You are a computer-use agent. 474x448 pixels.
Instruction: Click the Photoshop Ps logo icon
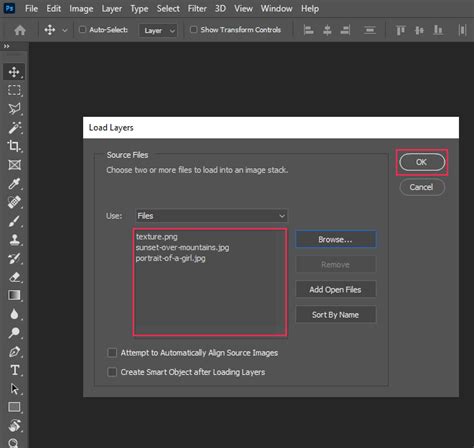[x=9, y=8]
